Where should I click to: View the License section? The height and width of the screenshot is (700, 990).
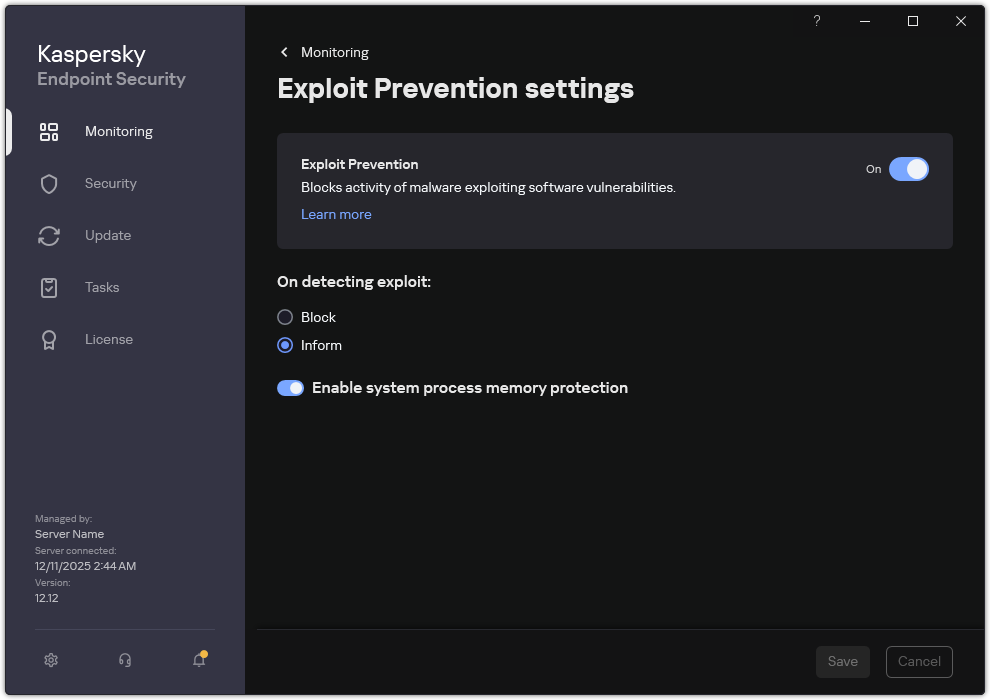(108, 339)
